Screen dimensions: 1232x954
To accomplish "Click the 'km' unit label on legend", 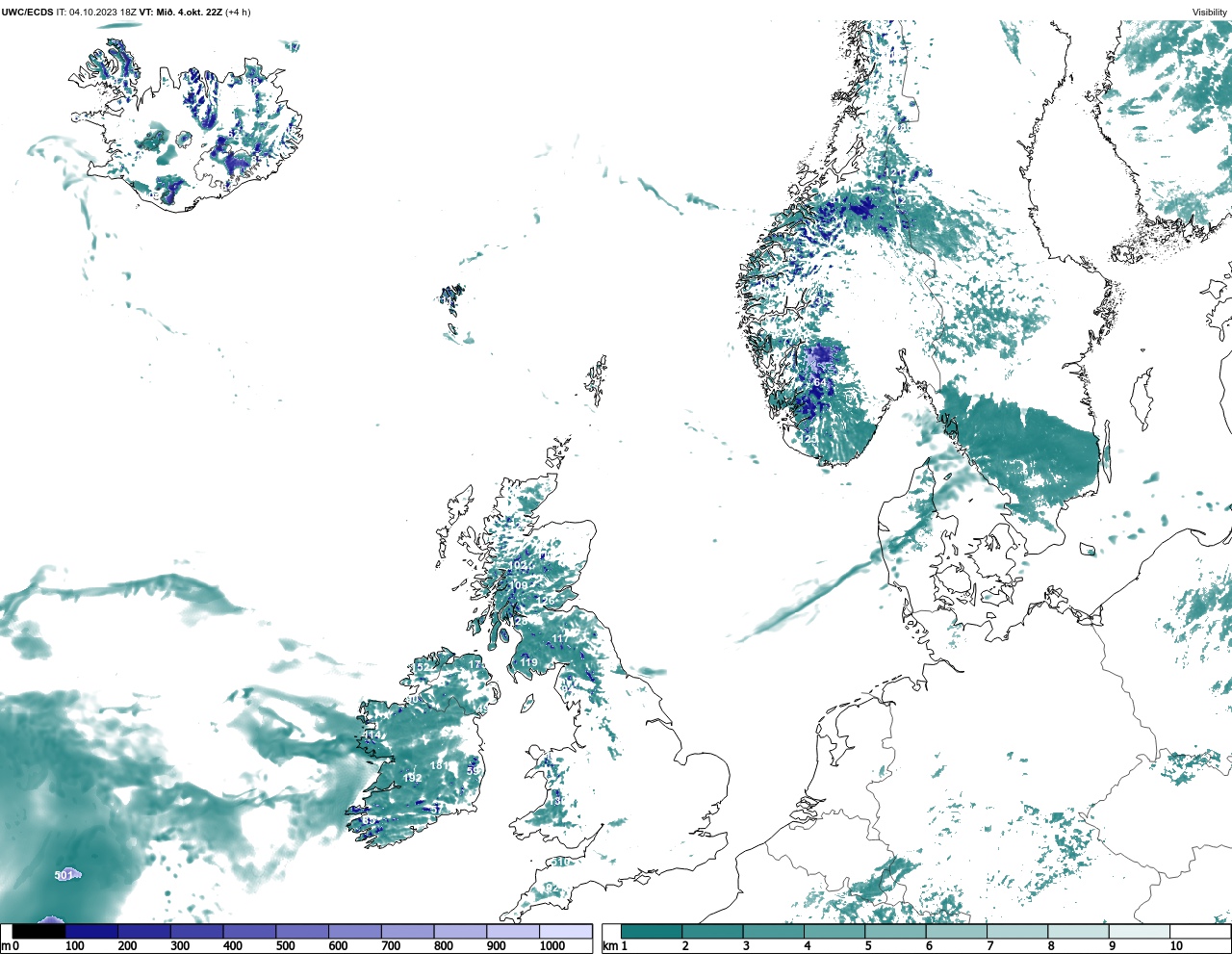I will [x=610, y=946].
